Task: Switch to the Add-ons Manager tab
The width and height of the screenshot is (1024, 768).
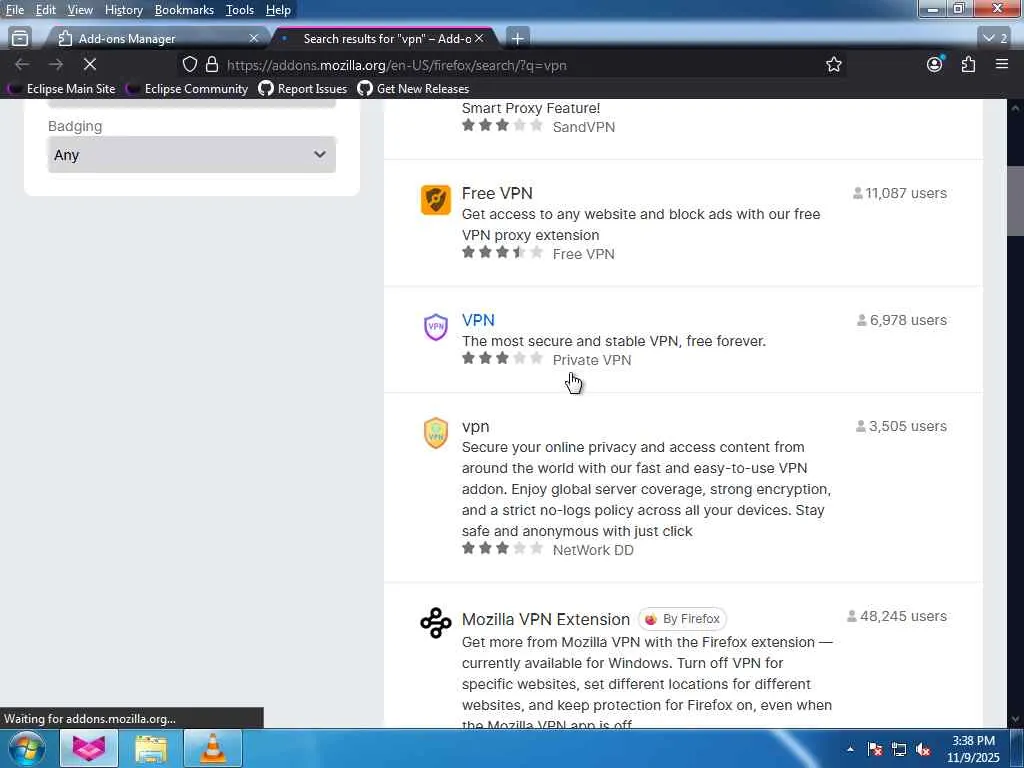Action: point(157,39)
